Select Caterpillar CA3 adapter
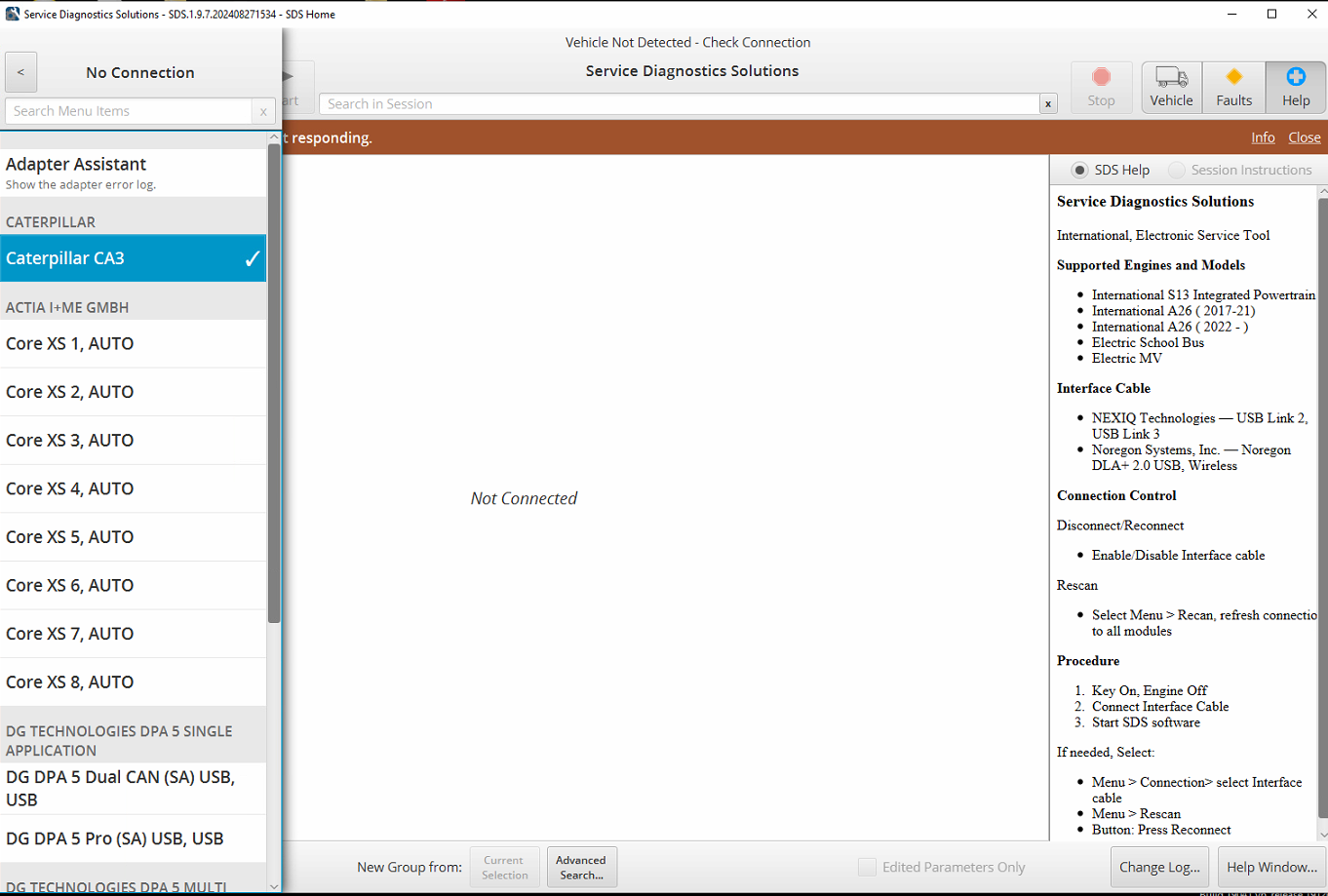This screenshot has width=1328, height=896. click(x=133, y=258)
